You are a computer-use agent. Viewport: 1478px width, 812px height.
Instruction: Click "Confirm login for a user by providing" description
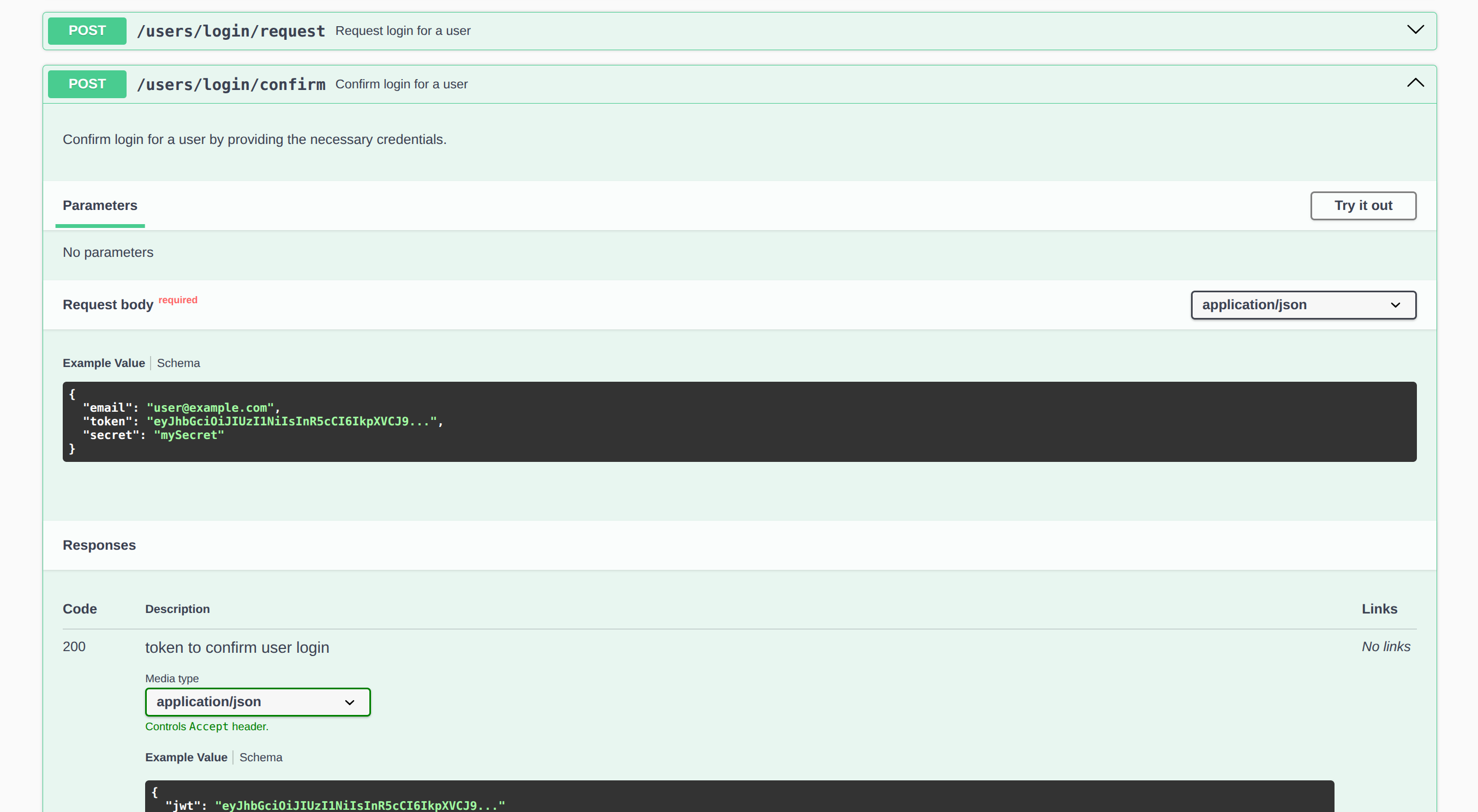254,140
